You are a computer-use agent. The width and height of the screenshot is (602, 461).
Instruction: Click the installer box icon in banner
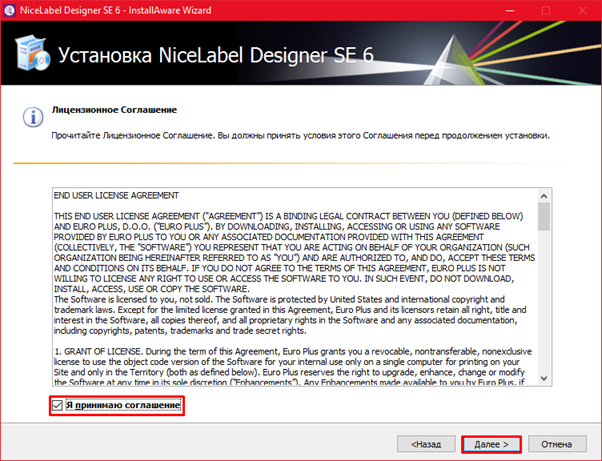coord(33,53)
